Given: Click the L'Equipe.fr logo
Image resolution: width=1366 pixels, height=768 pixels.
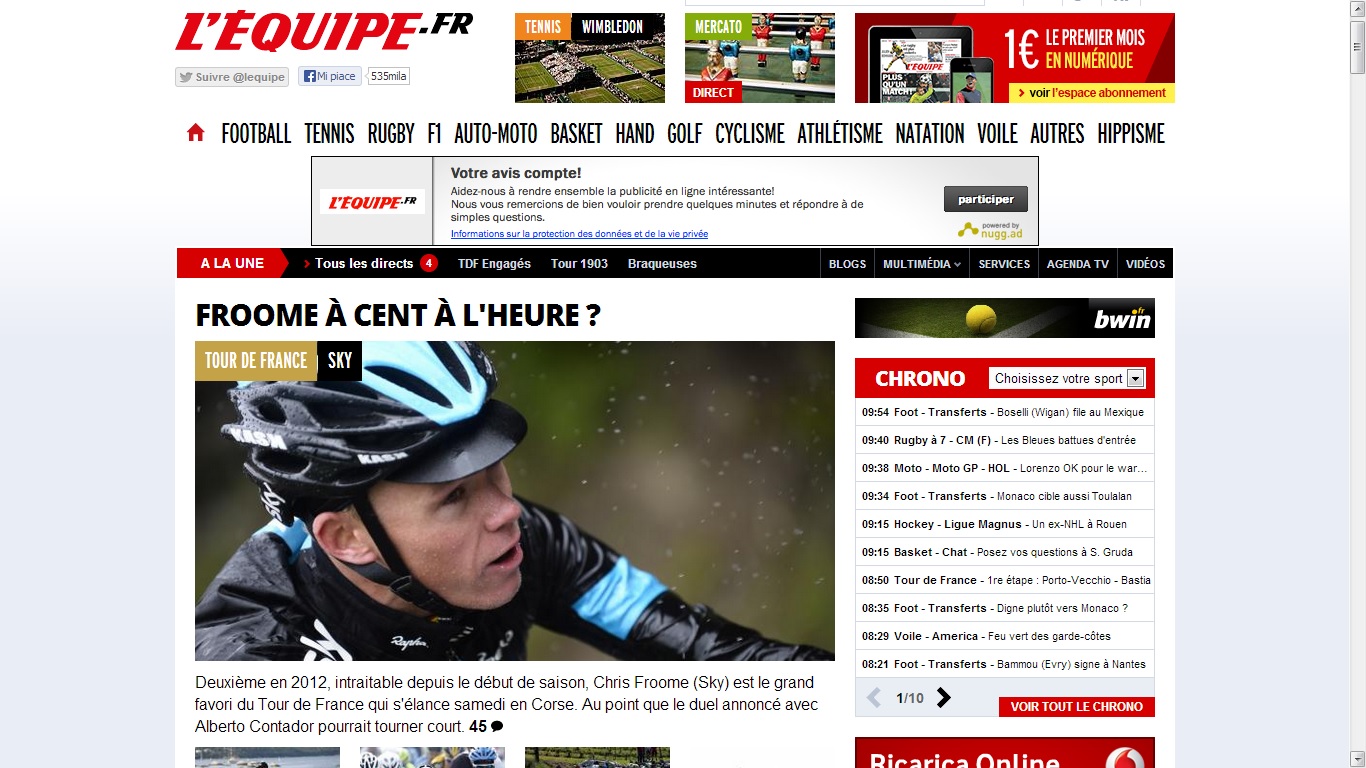Looking at the screenshot, I should coord(324,32).
